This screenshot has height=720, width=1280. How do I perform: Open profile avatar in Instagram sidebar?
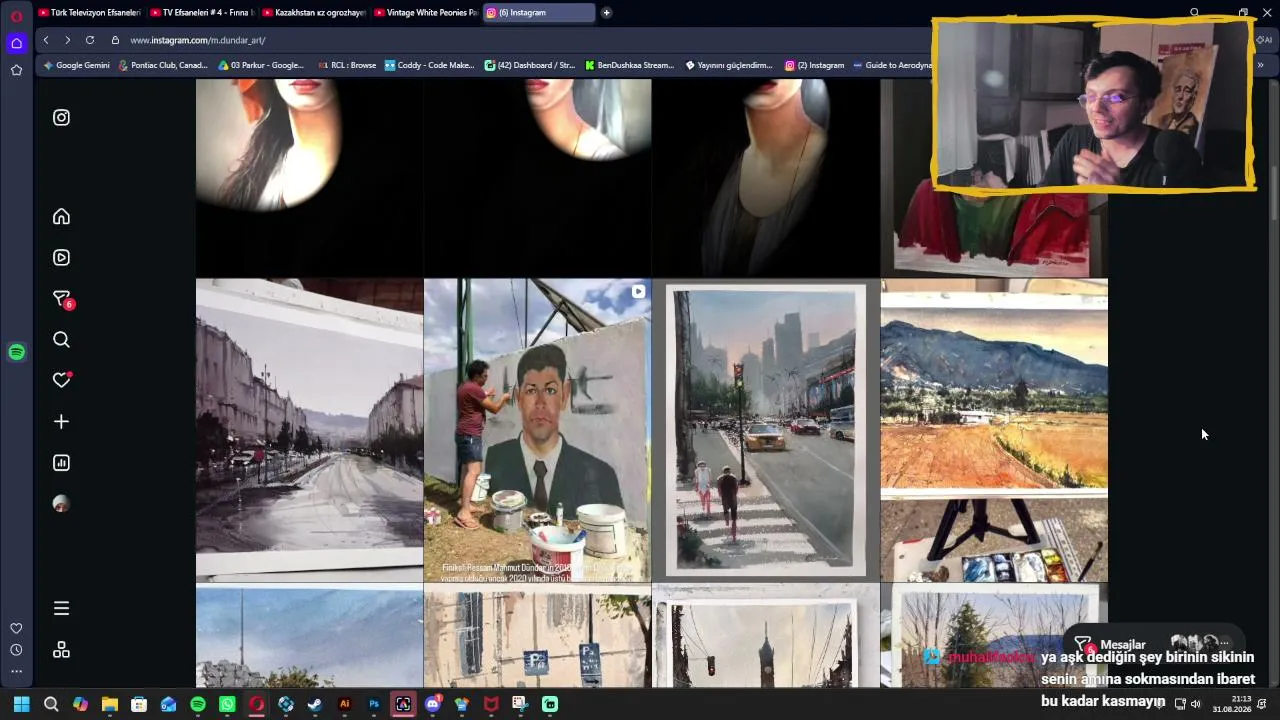click(x=61, y=504)
